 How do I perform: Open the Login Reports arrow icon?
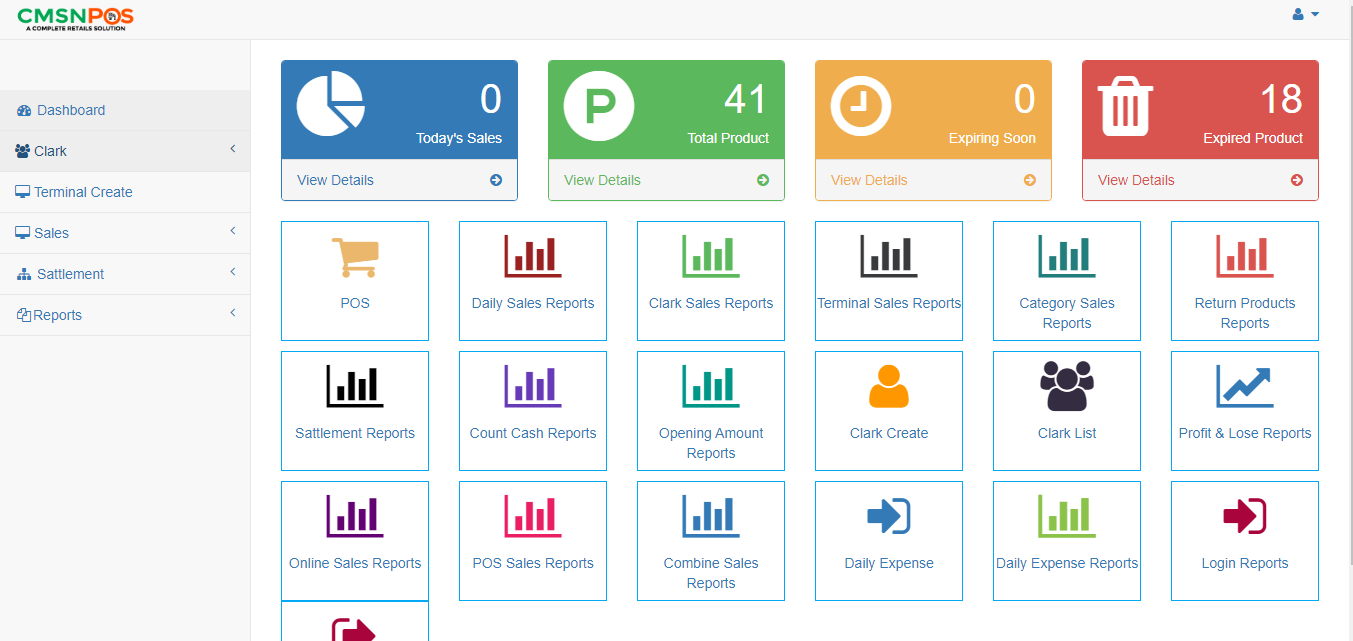[1244, 516]
